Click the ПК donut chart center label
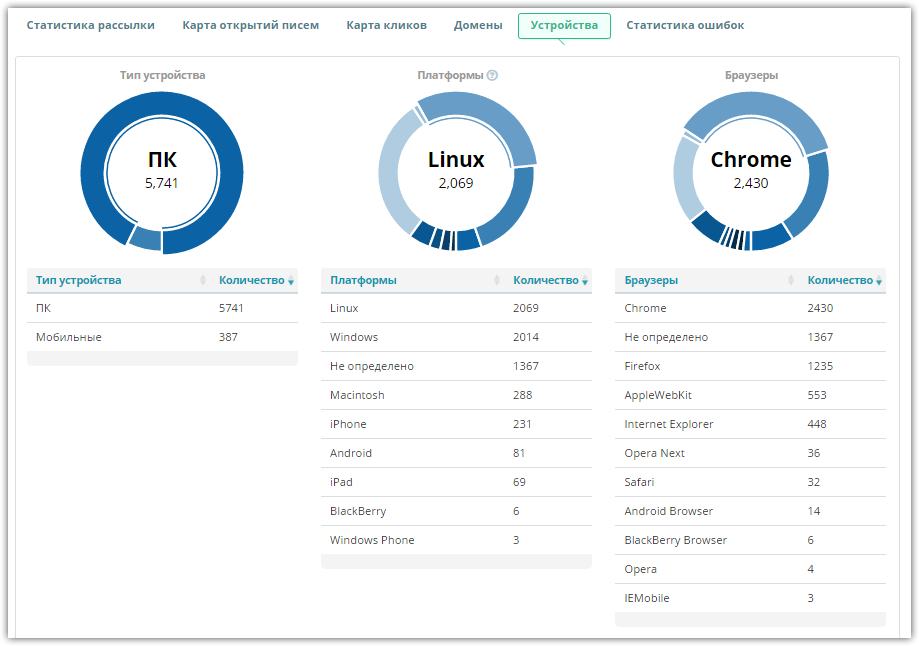The image size is (919, 646). [161, 160]
